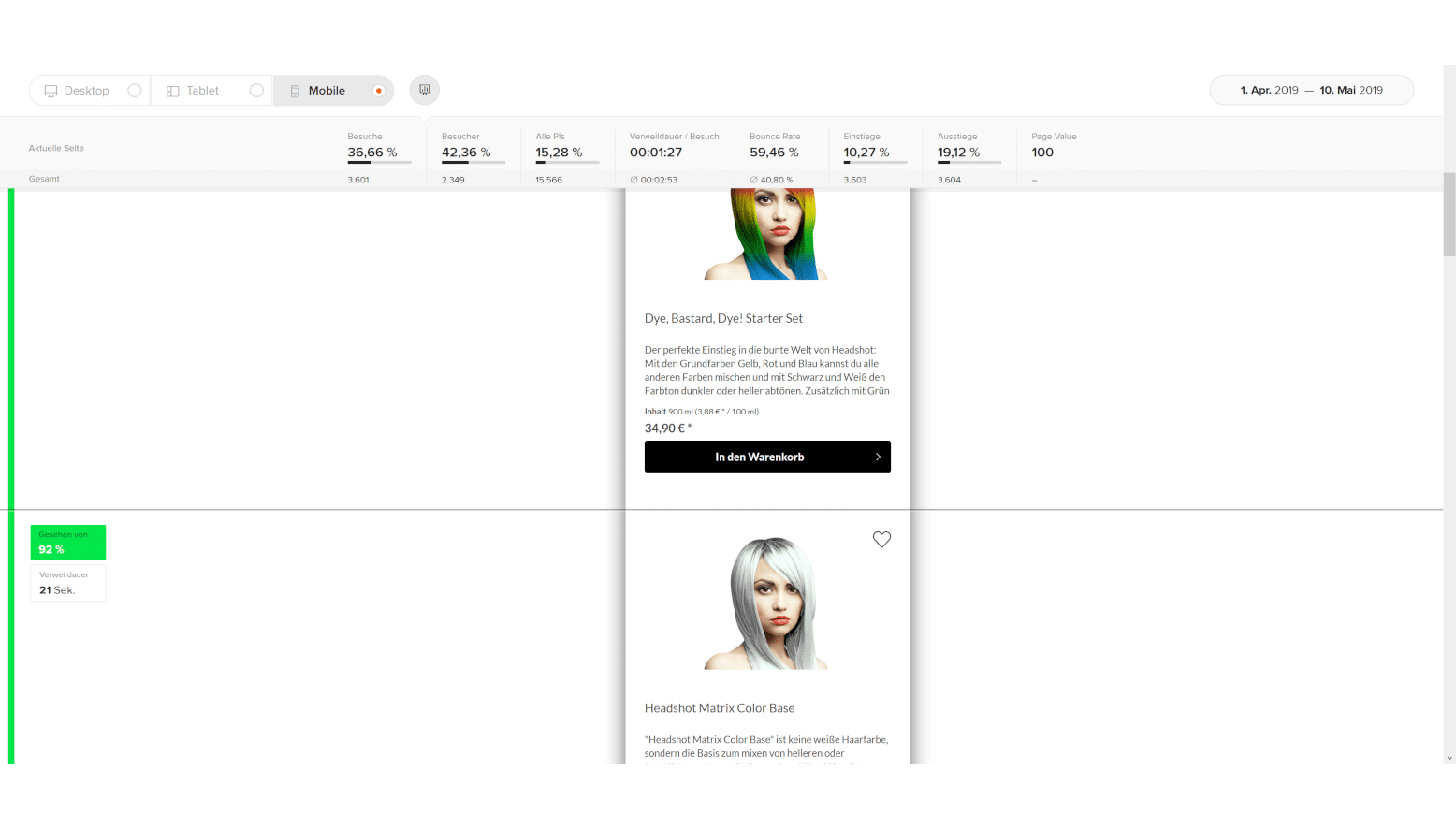Click the price 34,90 €
Image resolution: width=1456 pixels, height=829 pixels.
[668, 429]
